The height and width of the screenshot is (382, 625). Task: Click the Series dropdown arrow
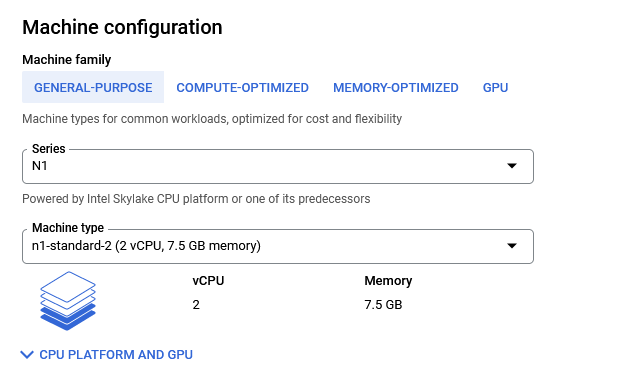pos(512,165)
